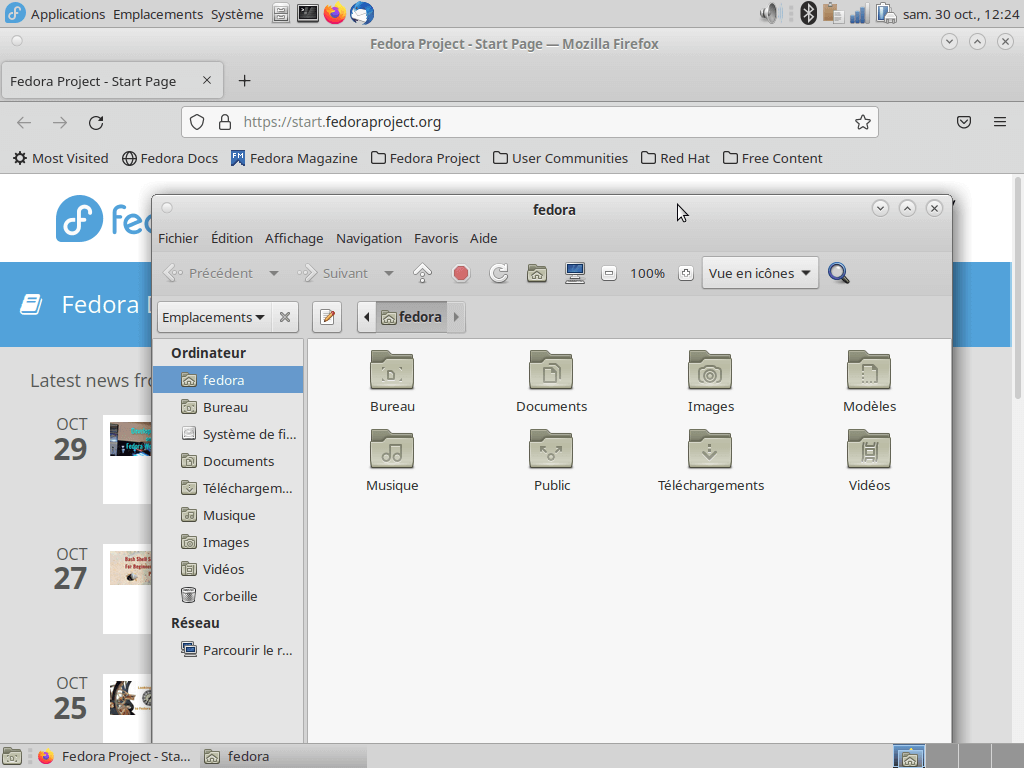
Task: Select Documents in the sidebar
Action: (x=228, y=461)
